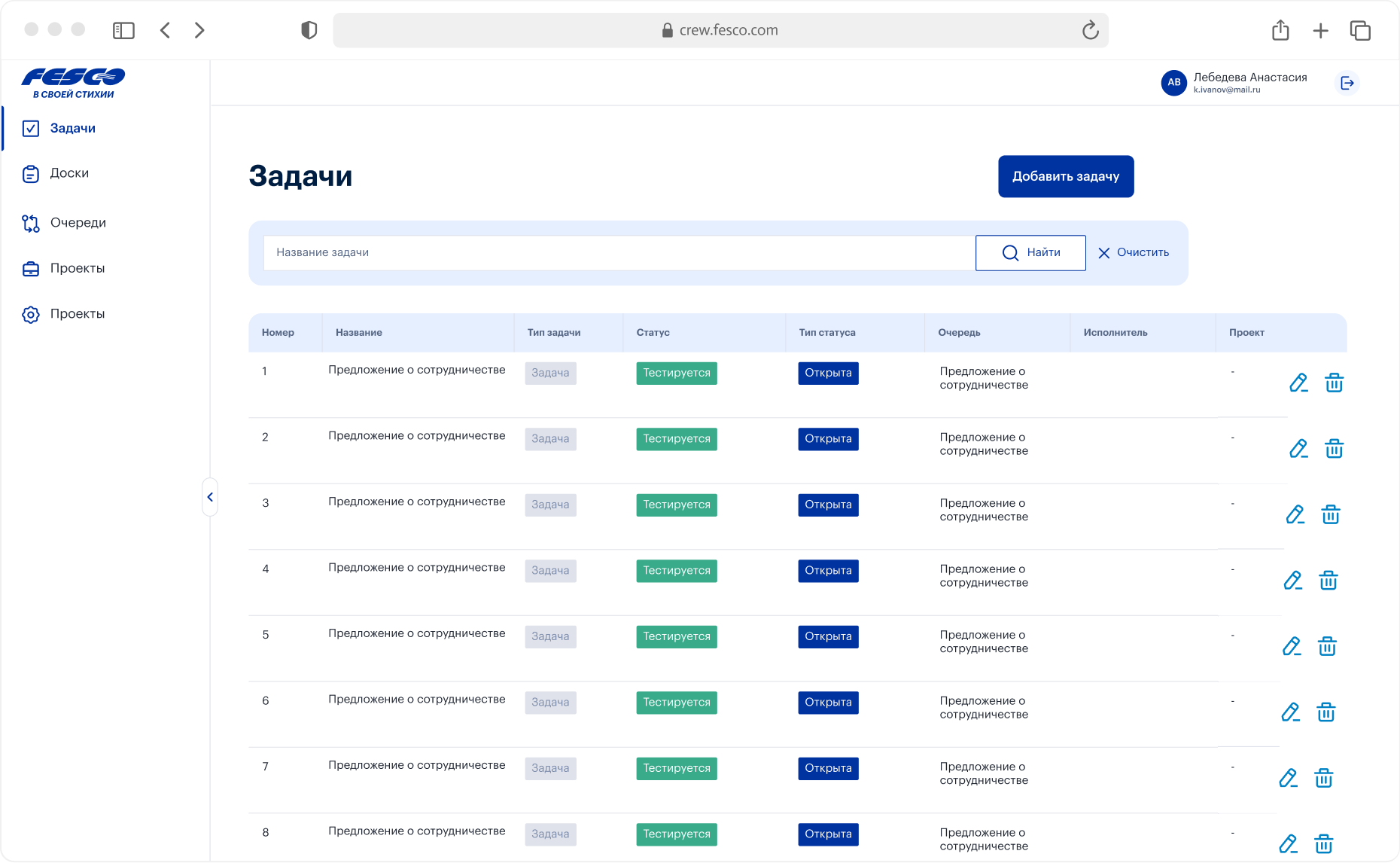Click the AB user avatar

(x=1173, y=83)
